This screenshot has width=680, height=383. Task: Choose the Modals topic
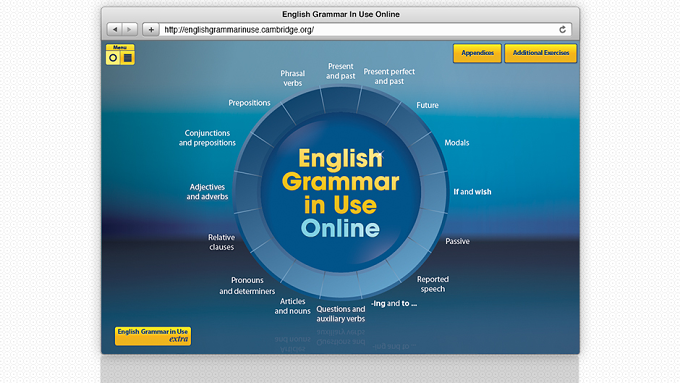click(x=457, y=143)
